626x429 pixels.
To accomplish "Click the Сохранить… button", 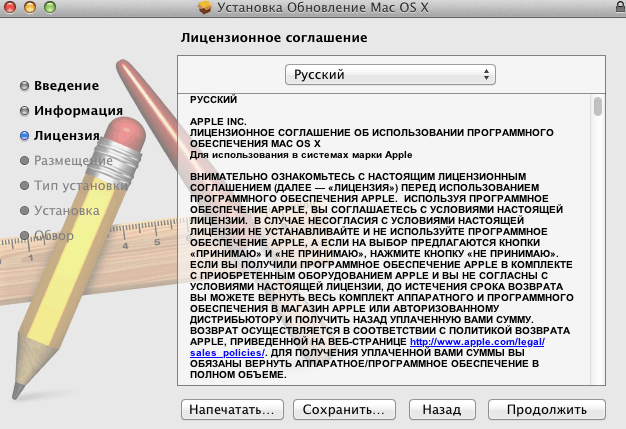I will coord(344,409).
